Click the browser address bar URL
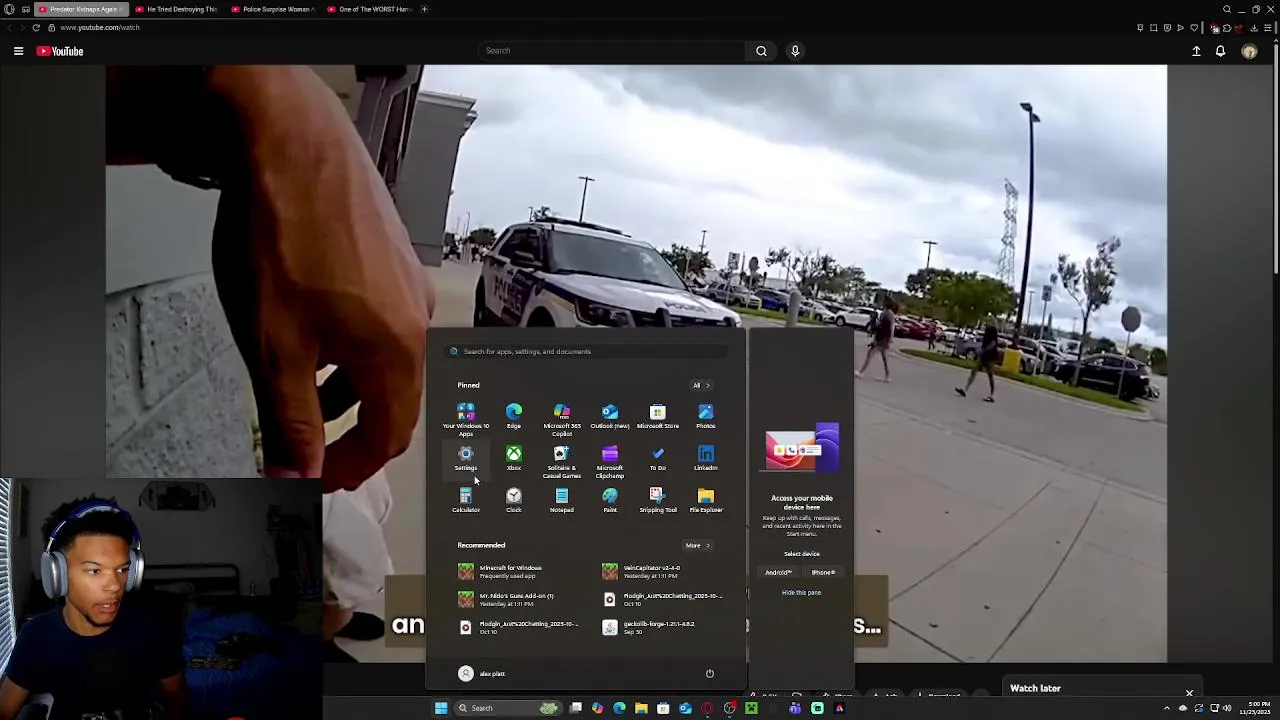1280x720 pixels. (x=100, y=27)
